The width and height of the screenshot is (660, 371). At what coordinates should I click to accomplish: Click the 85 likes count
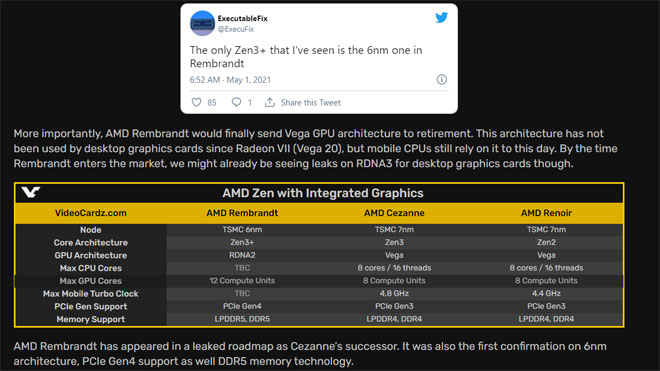click(212, 102)
